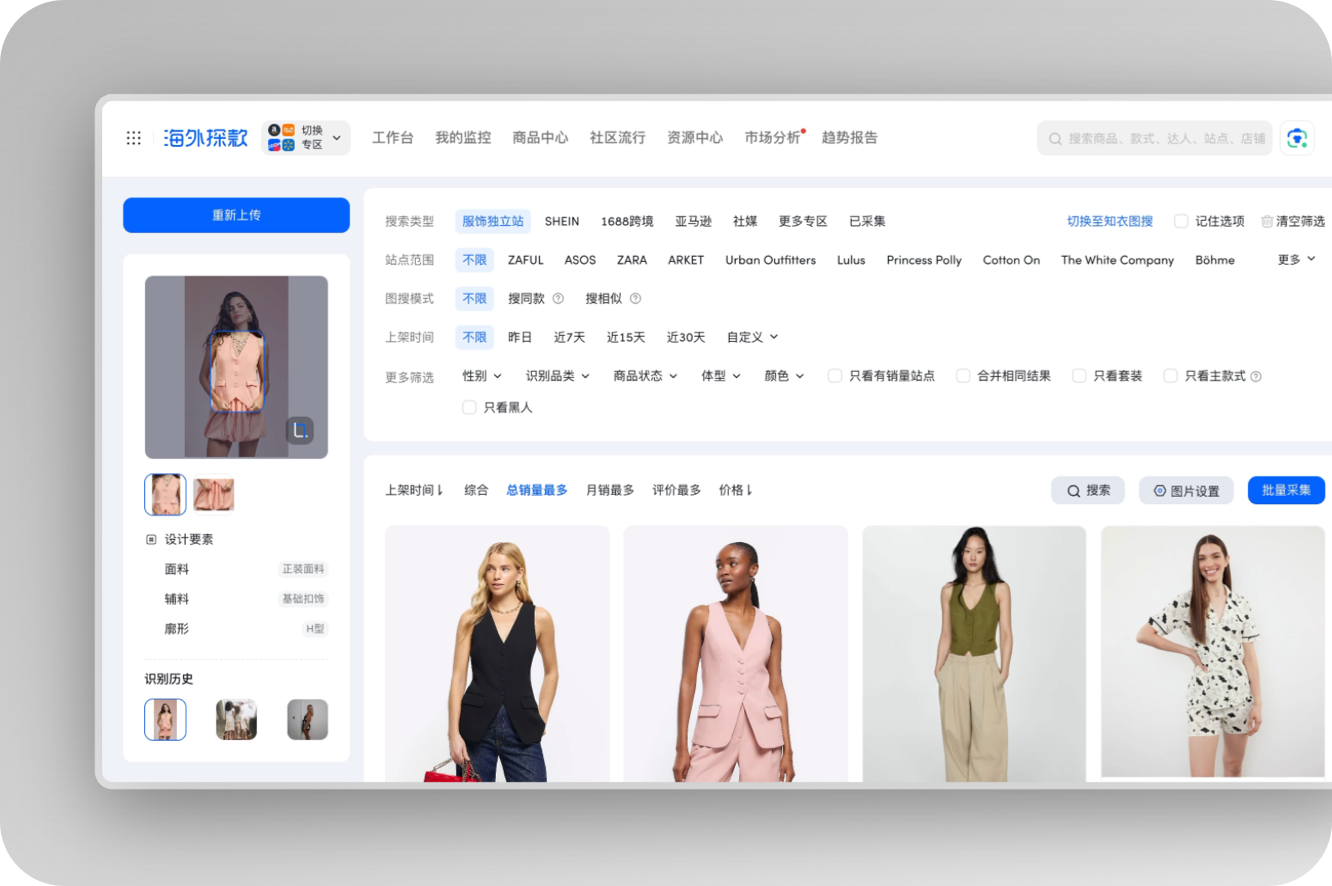Click the trash icon to 清空筛选

point(1267,221)
